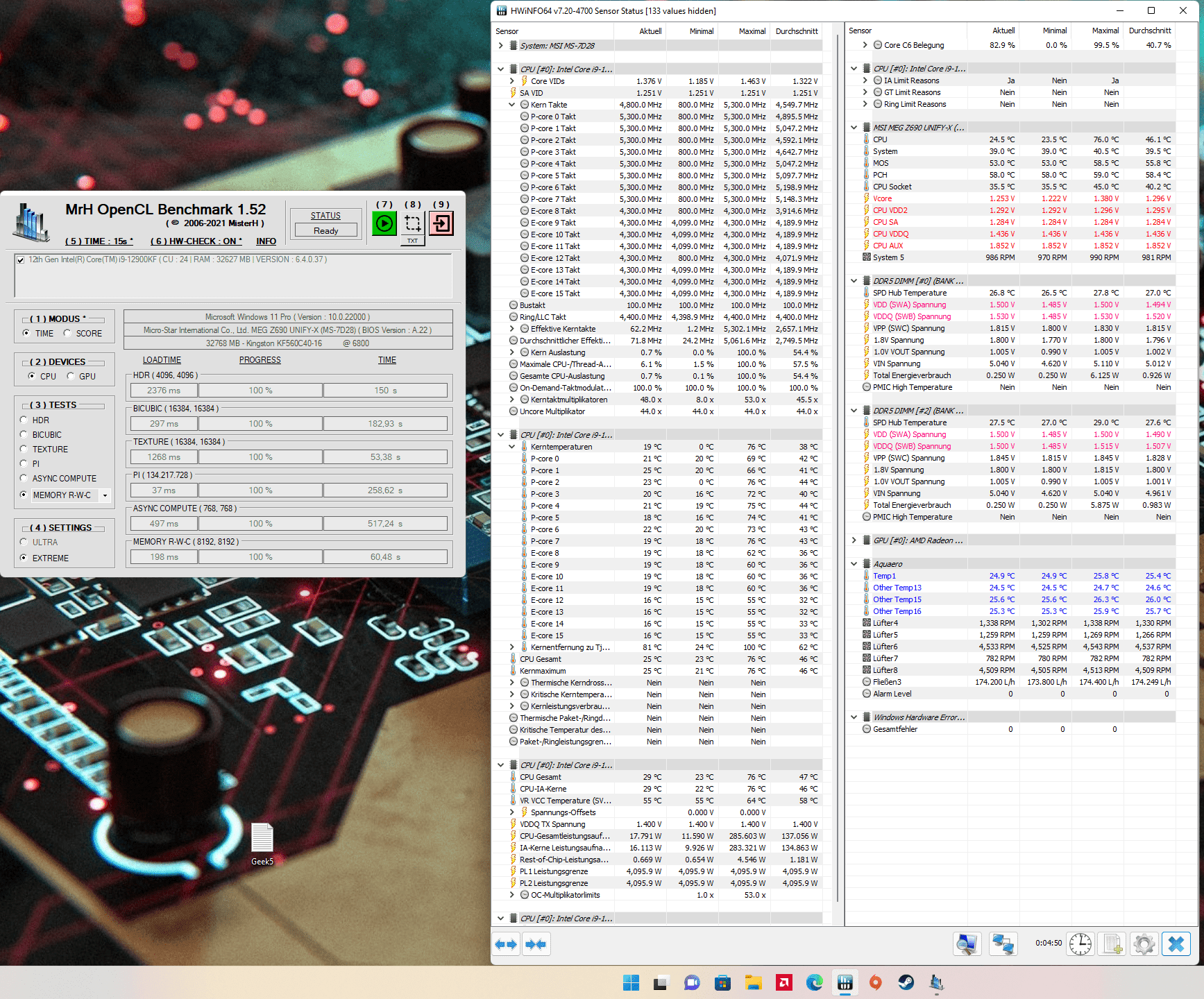1204x999 pixels.
Task: Click the Vcore voltage icon
Action: [x=867, y=198]
